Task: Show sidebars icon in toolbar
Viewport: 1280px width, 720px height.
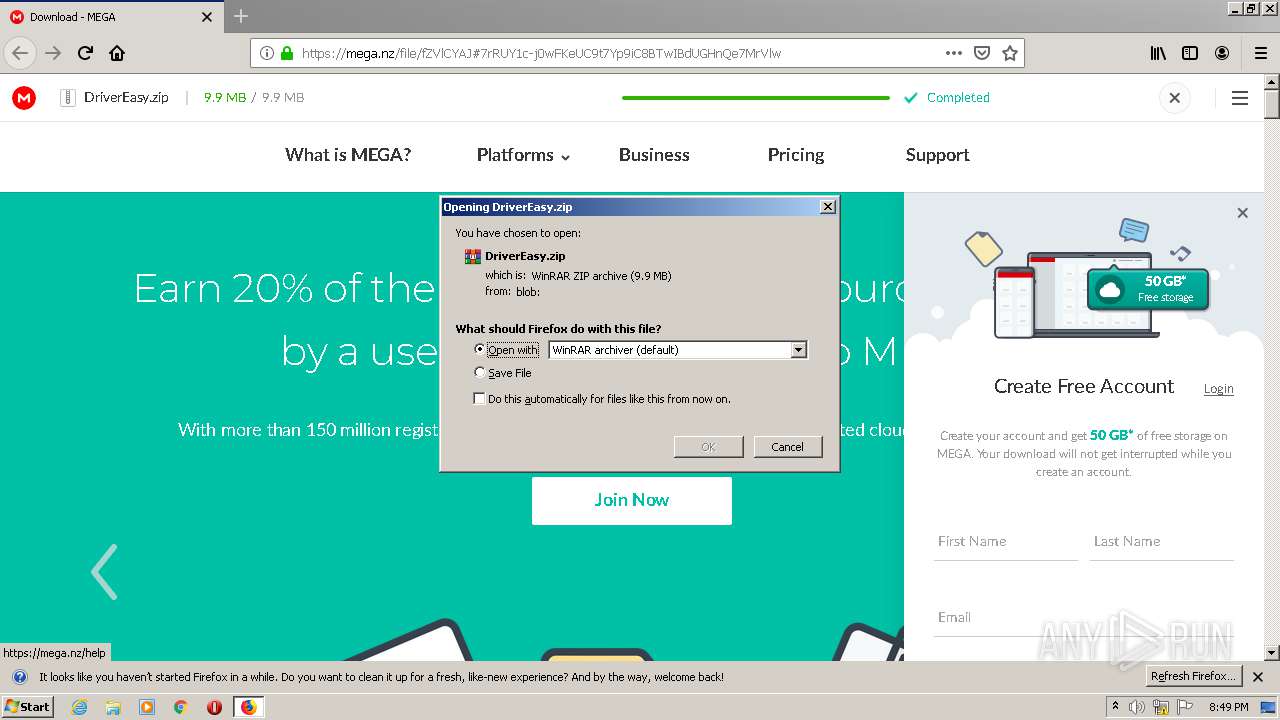Action: tap(1190, 53)
